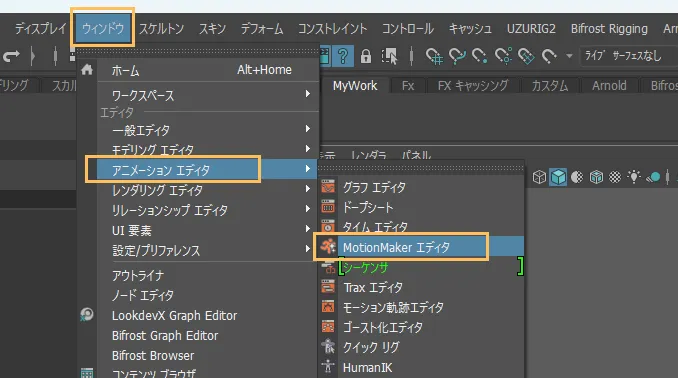This screenshot has height=378, width=678.
Task: Open the Bifrost Rigging menu
Action: (x=609, y=29)
